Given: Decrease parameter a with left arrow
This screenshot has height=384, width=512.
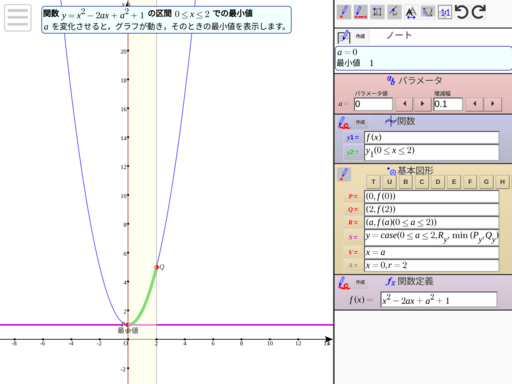Looking at the screenshot, I should [404, 104].
